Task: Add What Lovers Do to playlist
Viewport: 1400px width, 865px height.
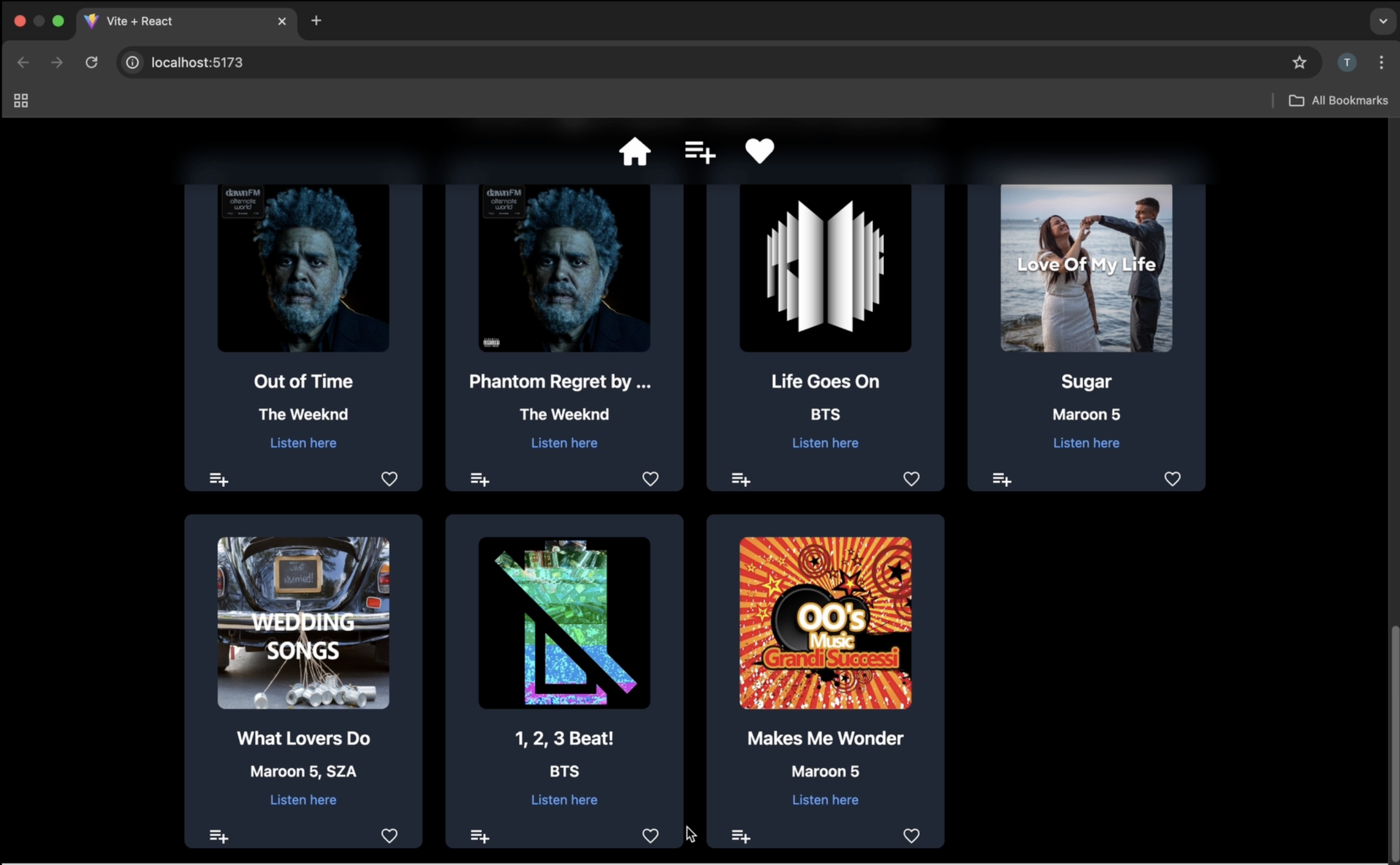Action: click(219, 836)
